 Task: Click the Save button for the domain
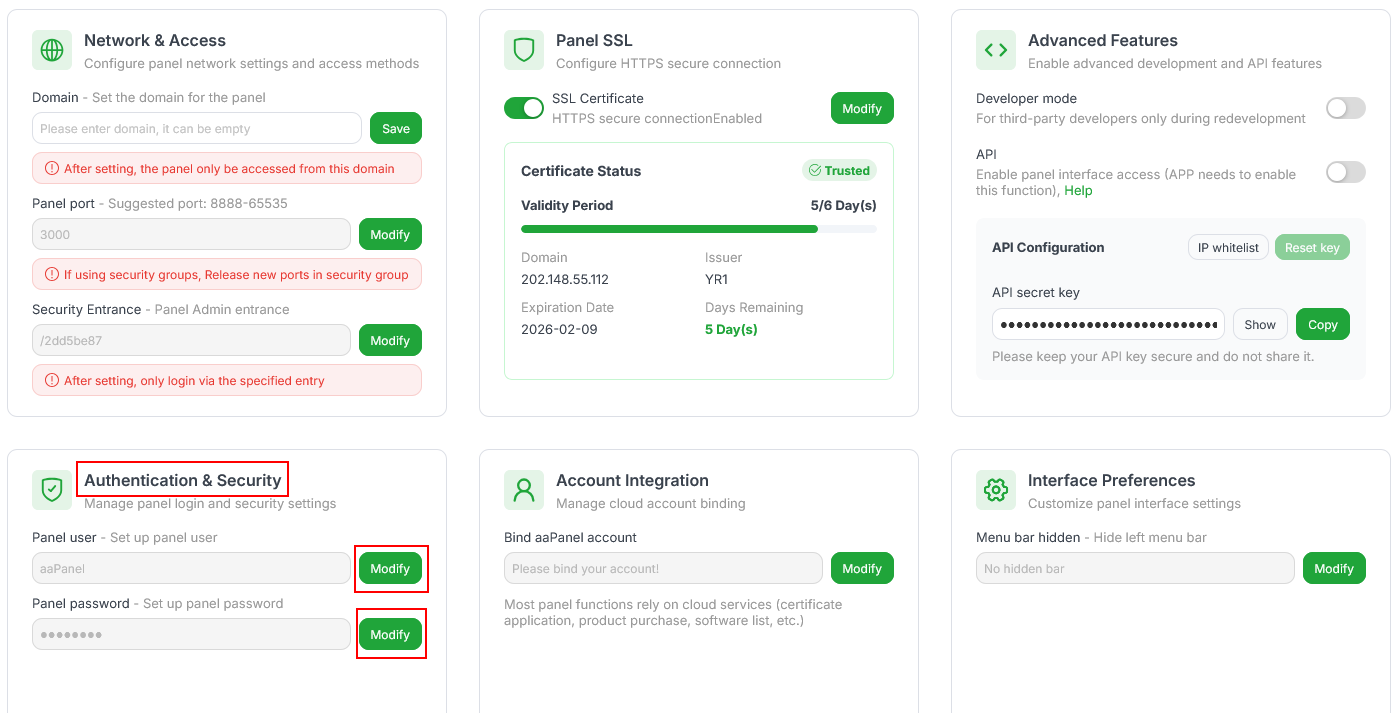[396, 128]
